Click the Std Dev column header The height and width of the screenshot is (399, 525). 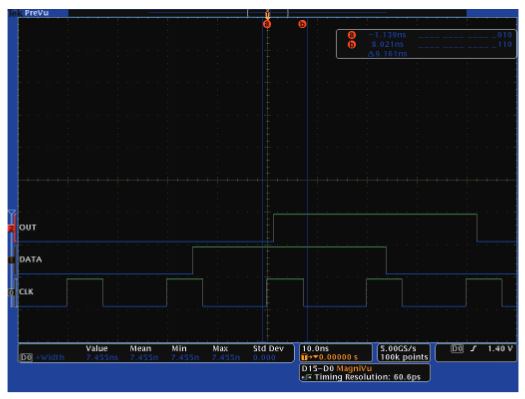click(268, 348)
